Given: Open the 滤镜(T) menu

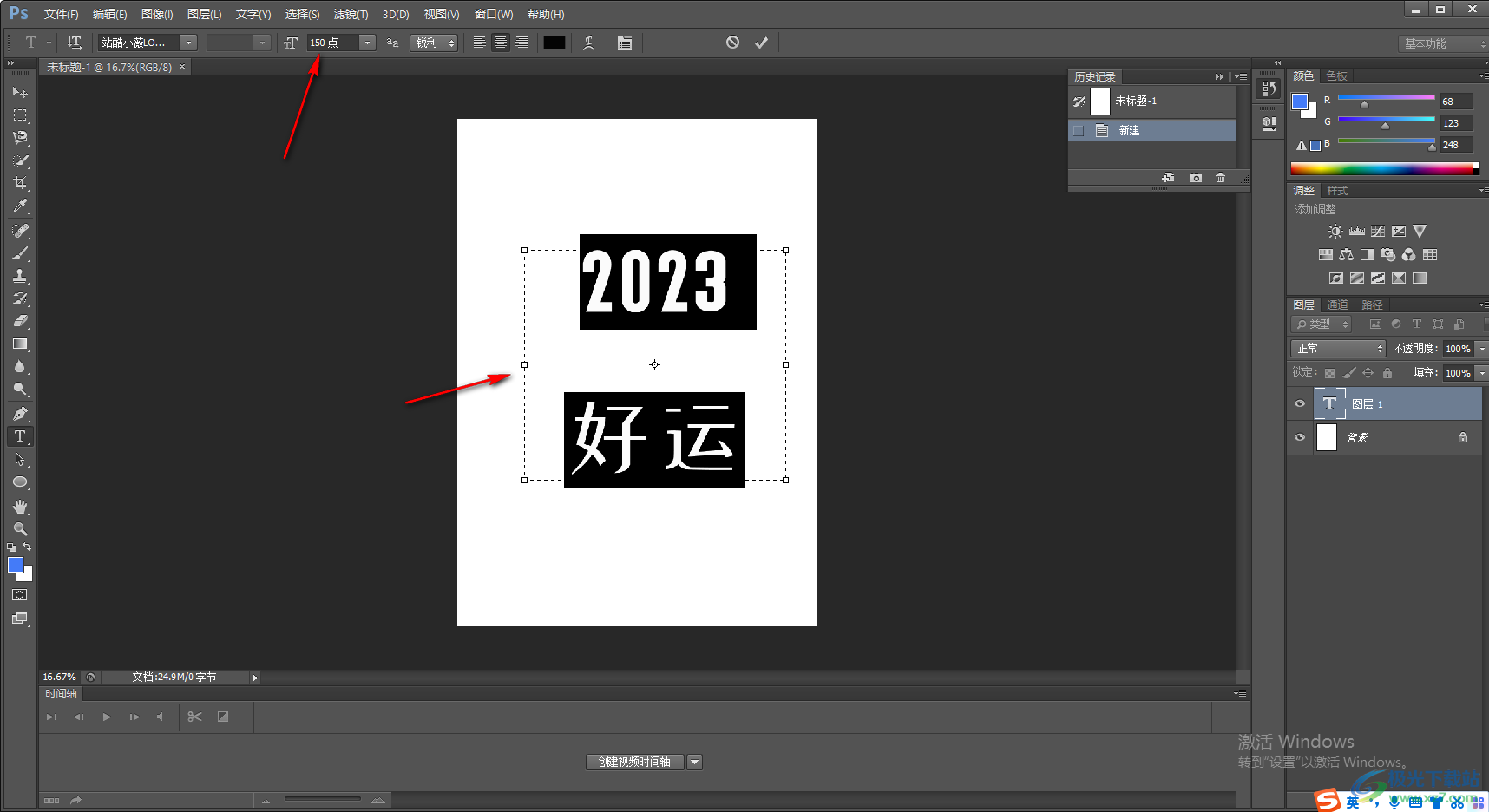Looking at the screenshot, I should pos(351,14).
